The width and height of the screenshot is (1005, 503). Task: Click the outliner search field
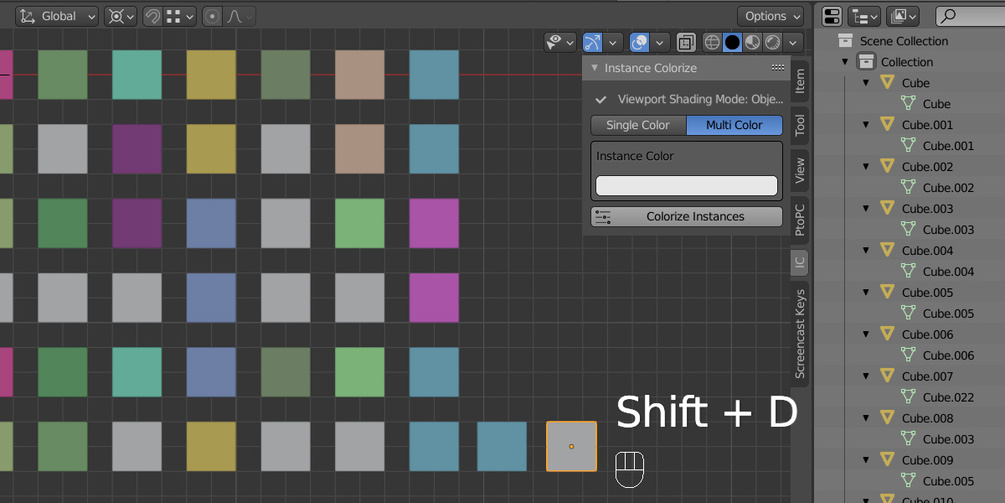(972, 16)
